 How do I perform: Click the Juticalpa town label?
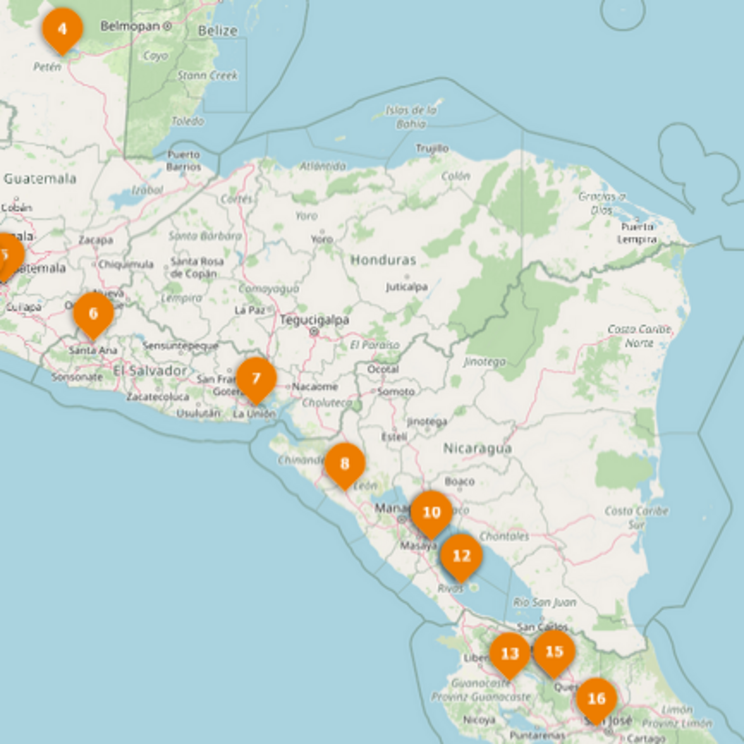[x=407, y=287]
